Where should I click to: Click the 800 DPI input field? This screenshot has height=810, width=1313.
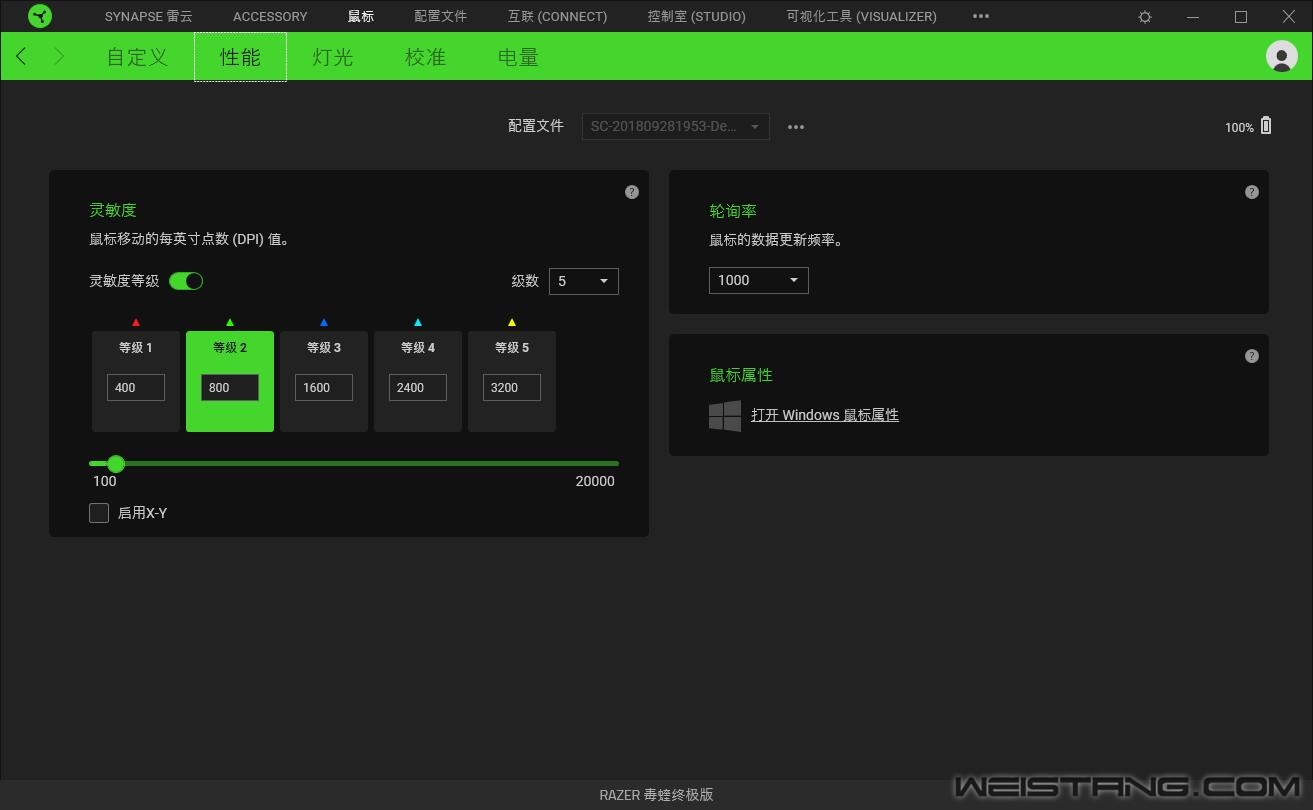(x=230, y=388)
